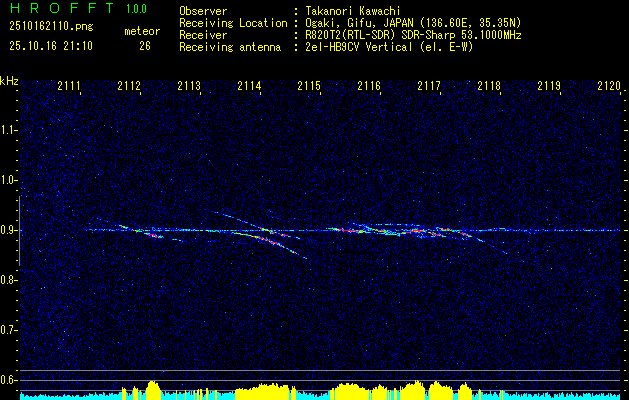Click time axis label 2118
The height and width of the screenshot is (400, 629).
[489, 86]
